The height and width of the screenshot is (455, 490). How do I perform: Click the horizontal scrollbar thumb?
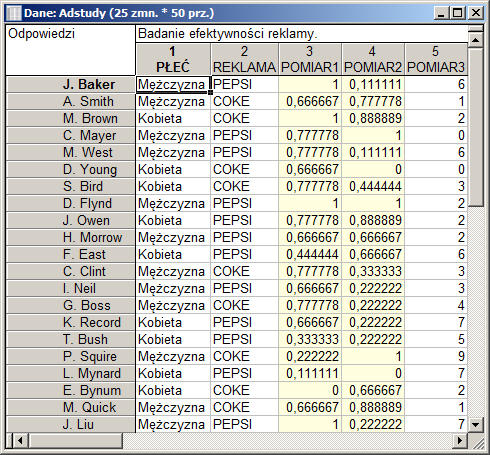(x=76, y=441)
